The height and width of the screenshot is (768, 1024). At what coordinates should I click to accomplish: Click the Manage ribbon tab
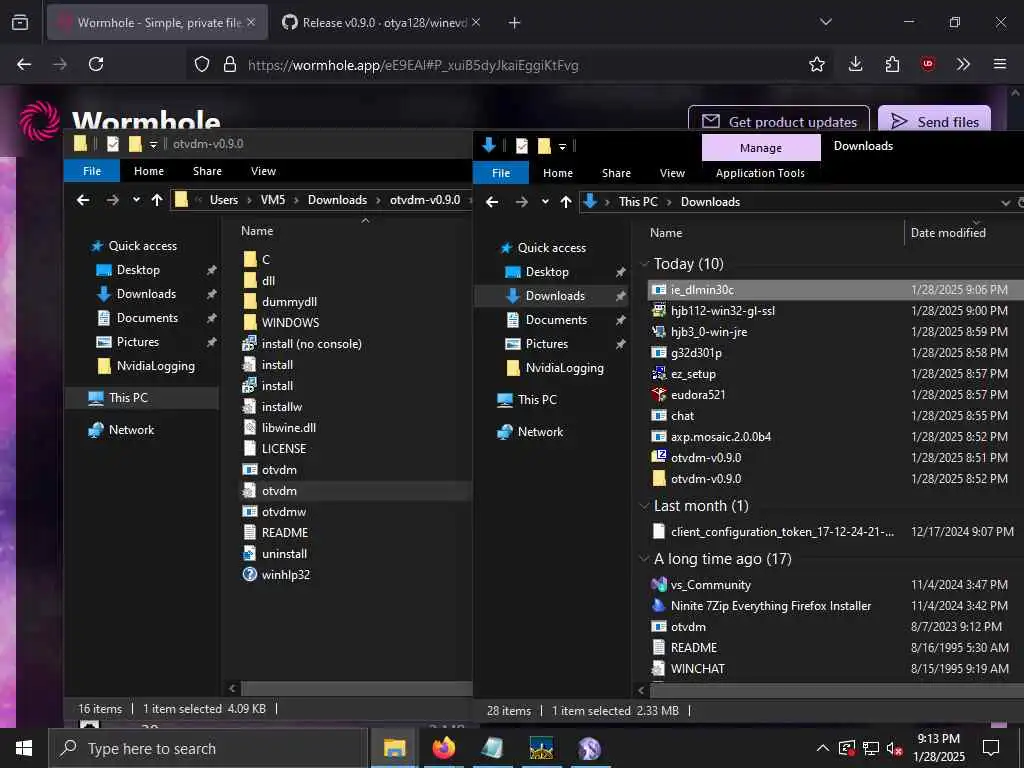pos(761,148)
